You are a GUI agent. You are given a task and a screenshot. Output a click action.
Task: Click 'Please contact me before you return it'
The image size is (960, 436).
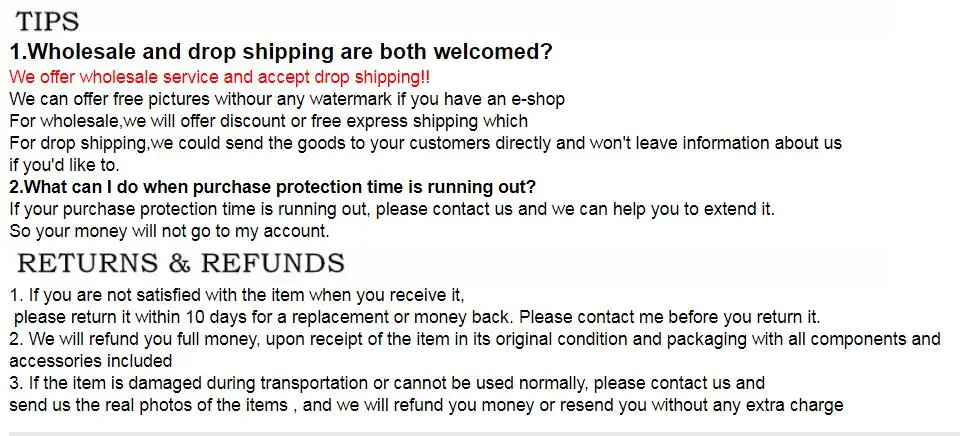point(670,317)
